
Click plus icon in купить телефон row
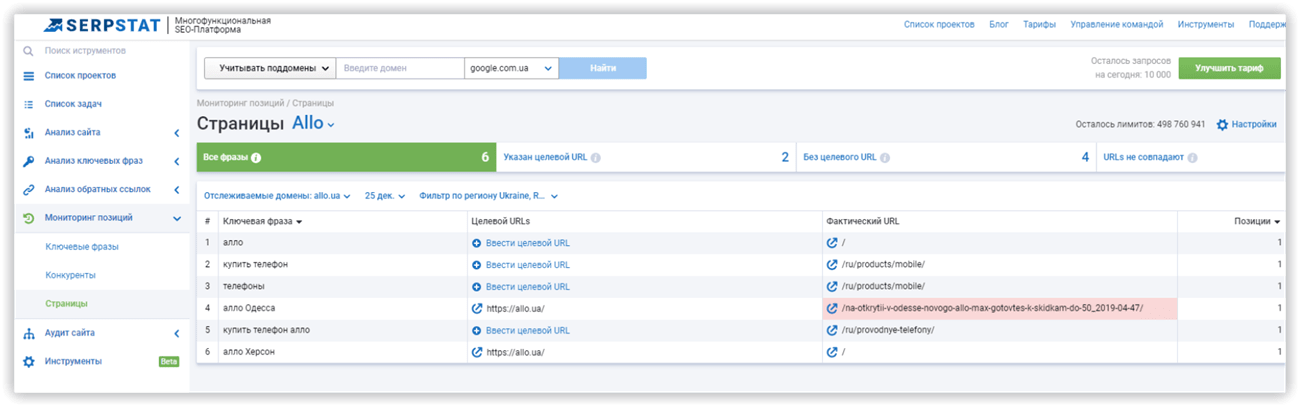[x=476, y=265]
